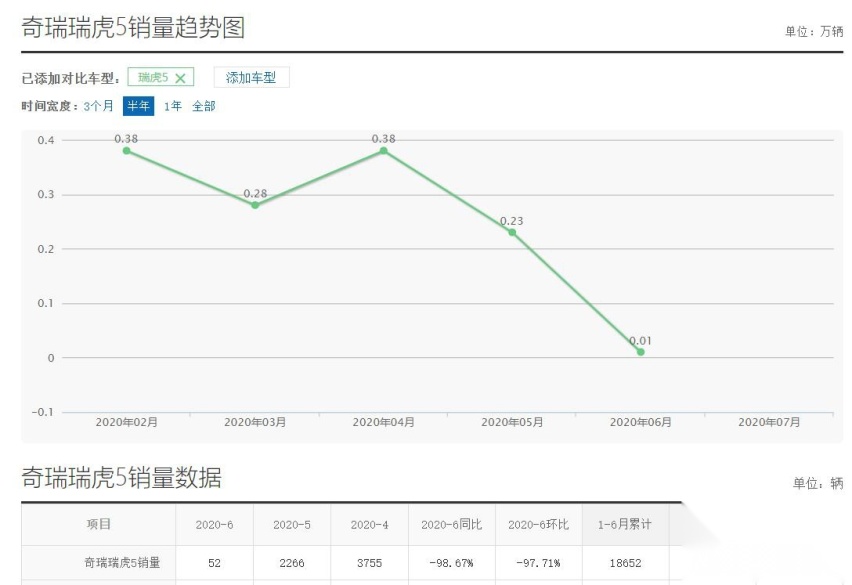Remove 瑞虎5 from comparison with X icon
This screenshot has height=585, width=852.
180,78
